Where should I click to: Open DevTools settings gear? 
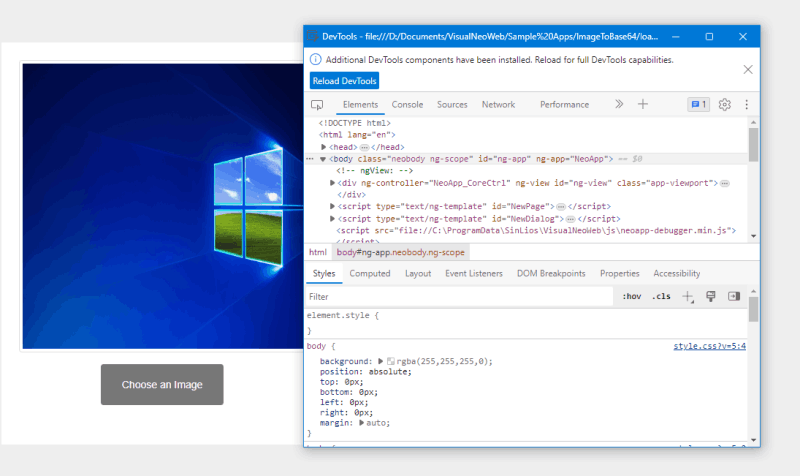(x=725, y=104)
